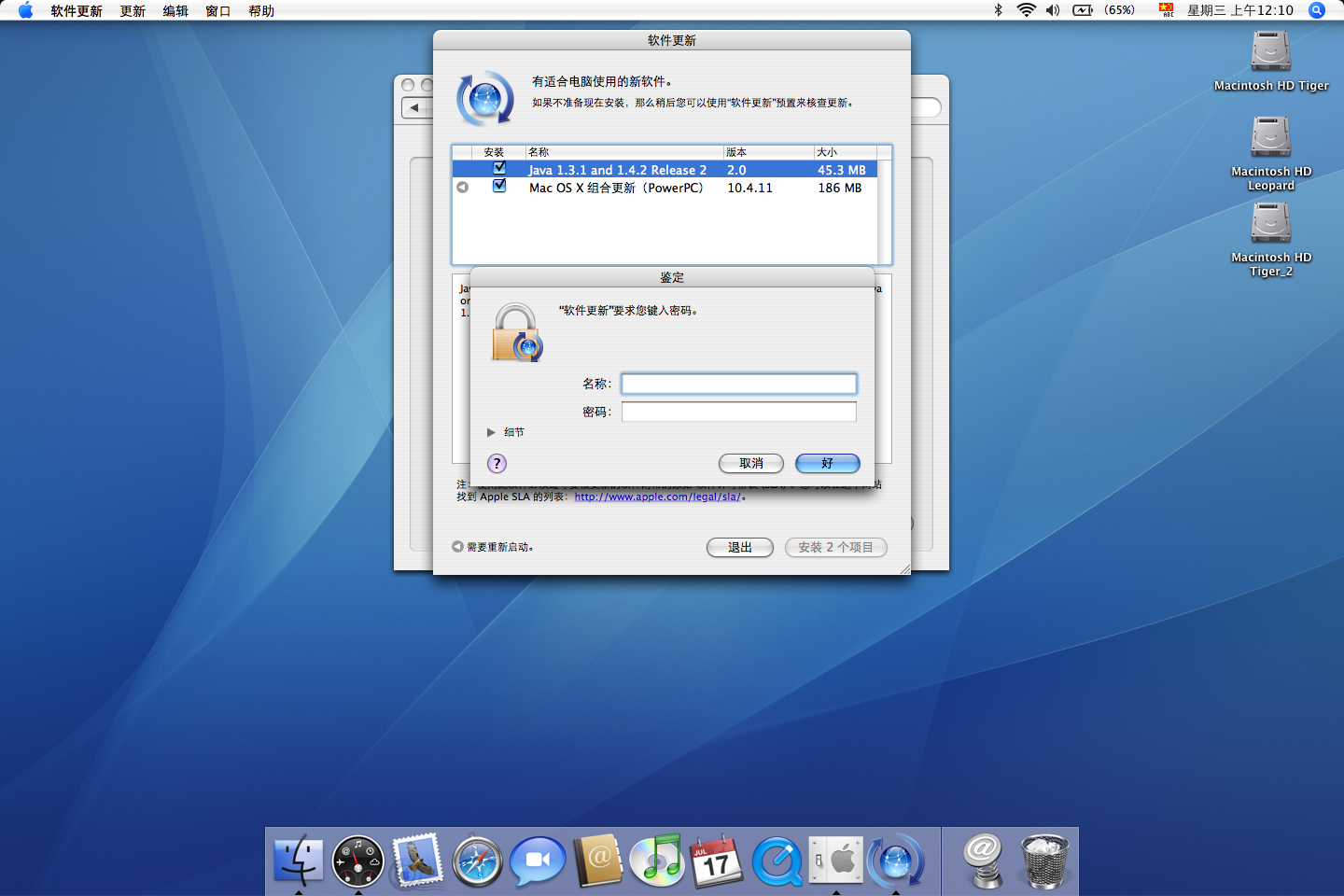
Task: Open the 编辑 menu
Action: click(x=175, y=11)
